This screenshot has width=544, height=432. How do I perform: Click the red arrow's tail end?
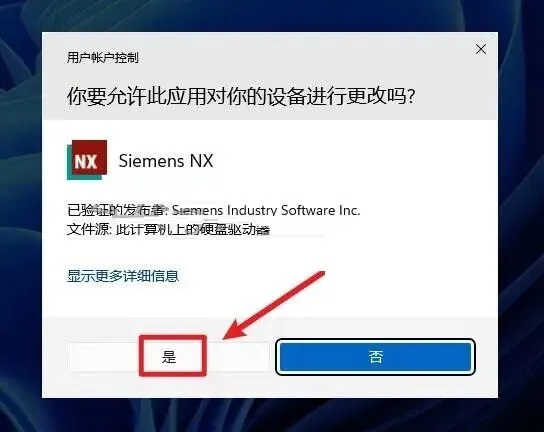[320, 275]
